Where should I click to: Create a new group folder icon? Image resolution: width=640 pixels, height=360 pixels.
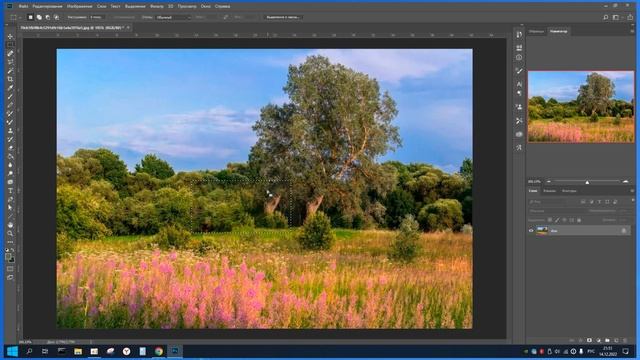[607, 340]
